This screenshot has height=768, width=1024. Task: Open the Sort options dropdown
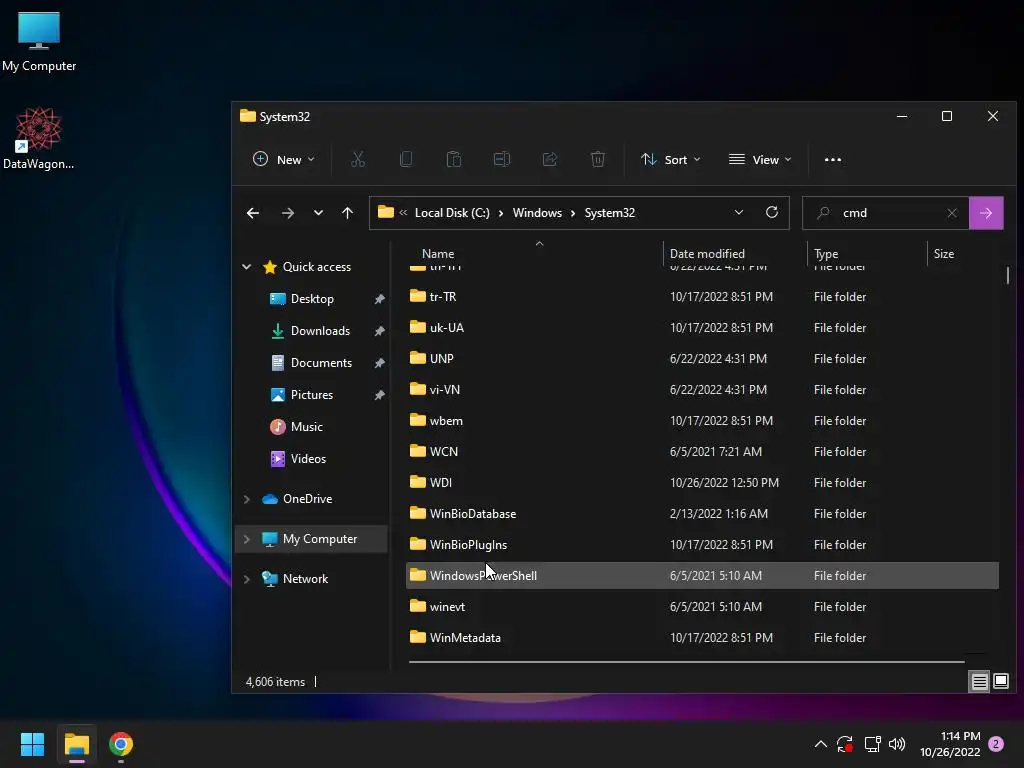click(x=671, y=159)
